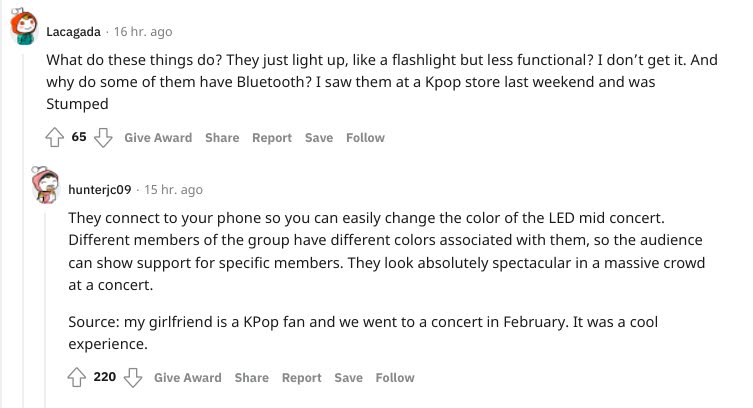
Task: Save hunterjc09's reply
Action: click(349, 378)
